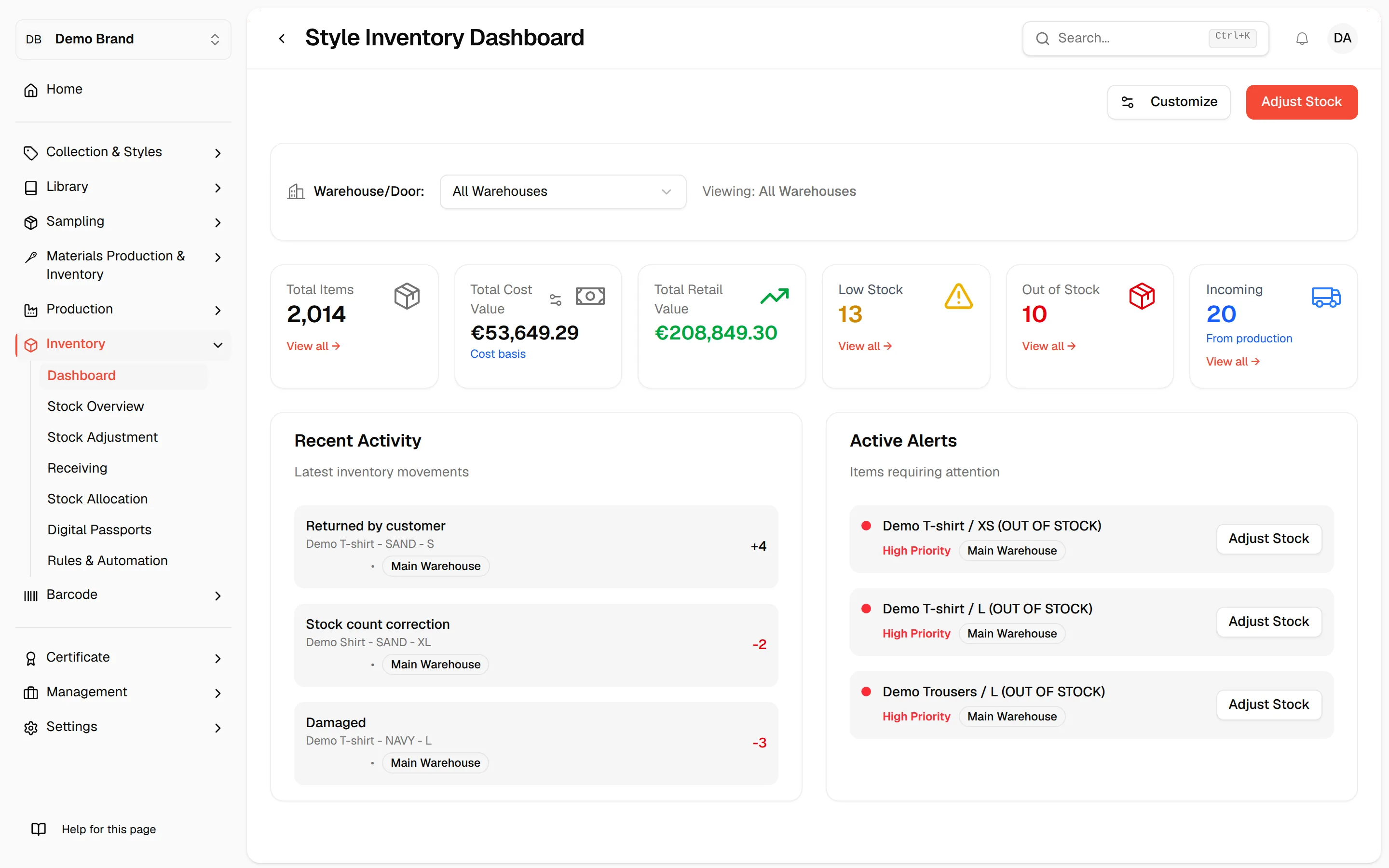Expand the Library section chevron
Screen dimensions: 1389x868
point(218,188)
